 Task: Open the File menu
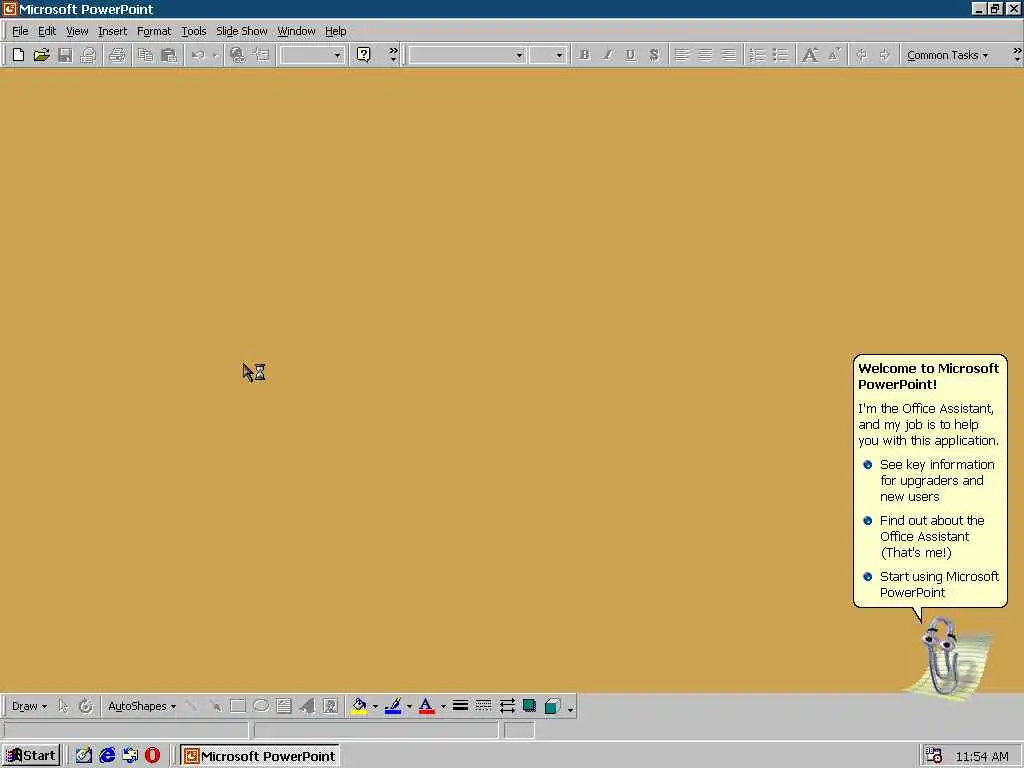pos(20,31)
